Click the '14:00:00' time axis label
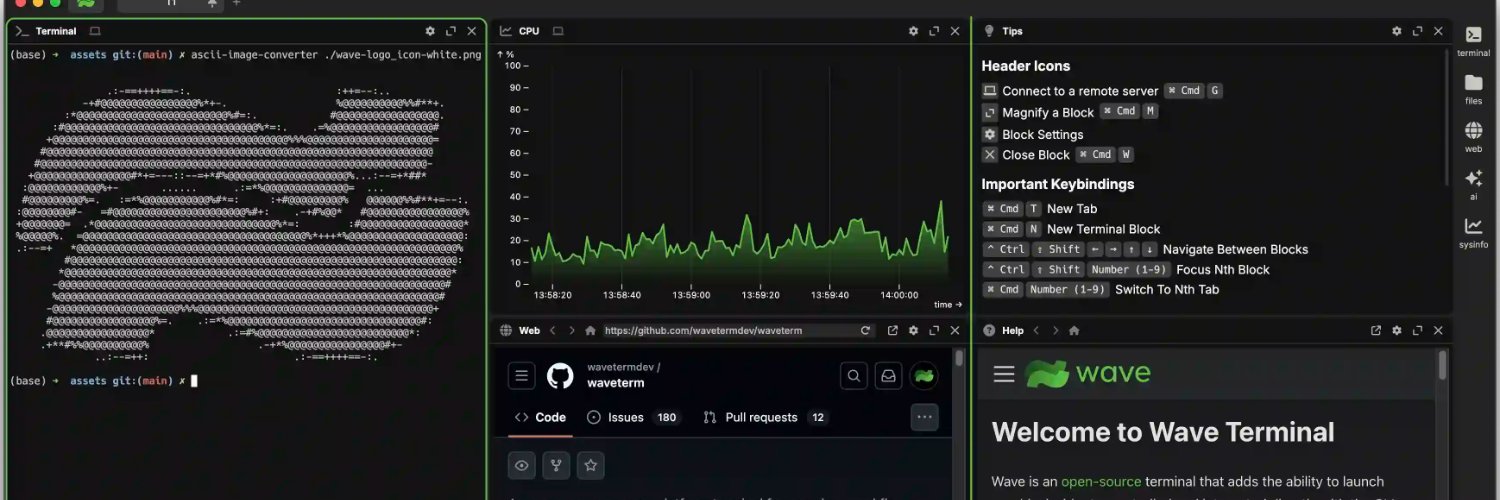Screen dimensions: 1500x500 point(899,295)
